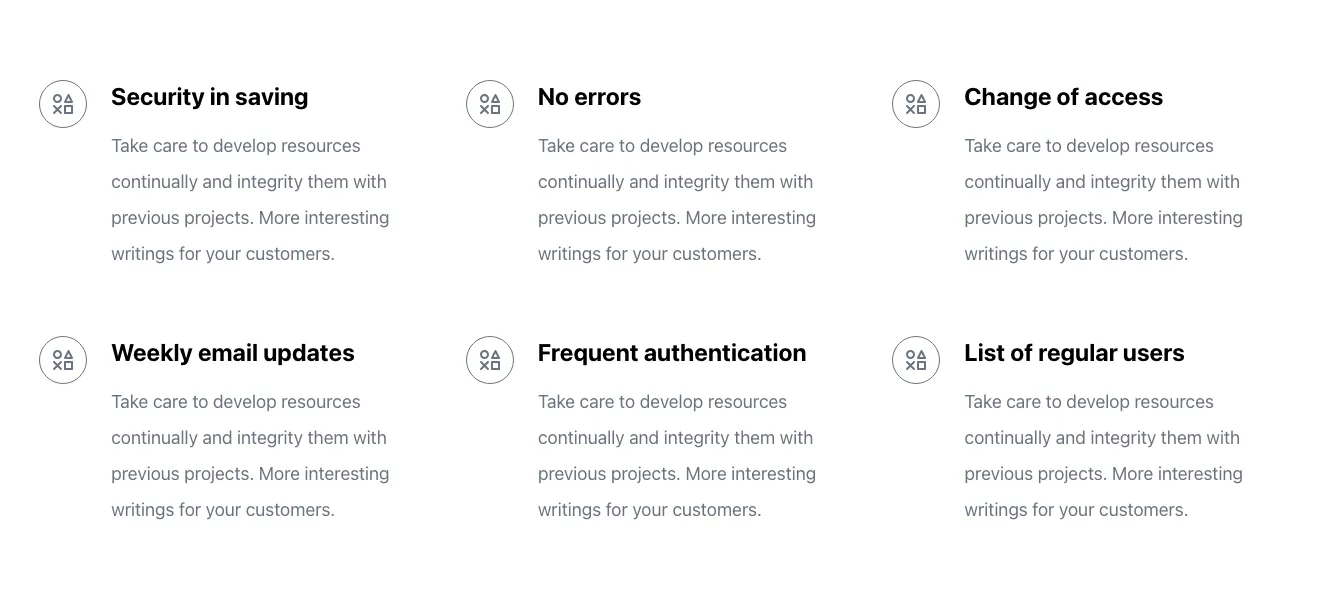Click the Weekly email updates icon

[63, 360]
